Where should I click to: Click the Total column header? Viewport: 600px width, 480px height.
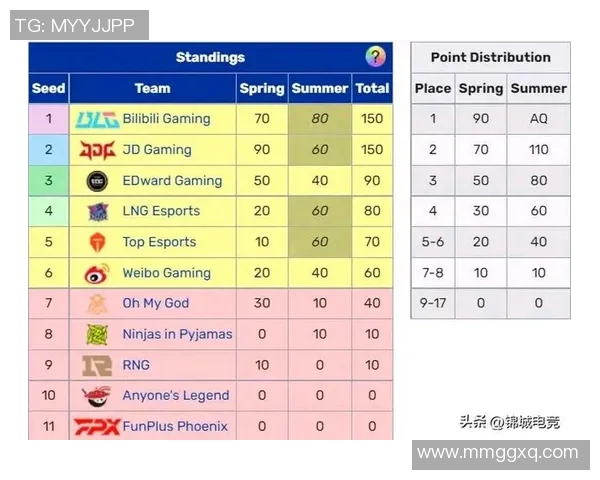point(372,88)
